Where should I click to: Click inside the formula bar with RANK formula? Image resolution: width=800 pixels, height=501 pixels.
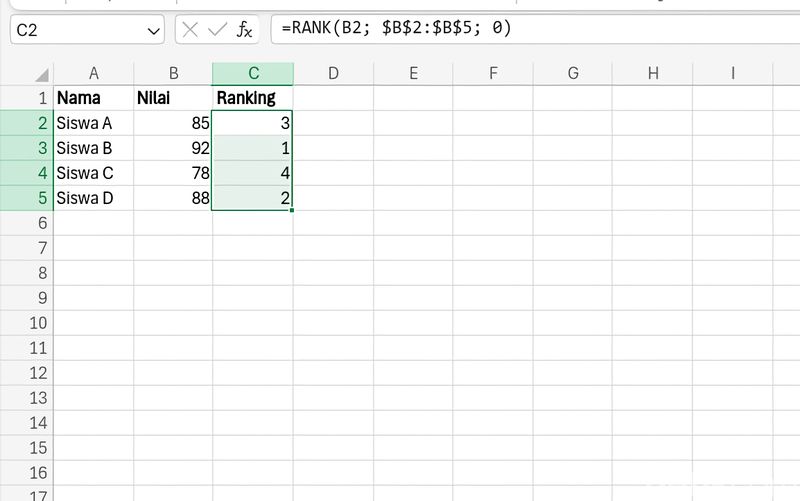[535, 29]
